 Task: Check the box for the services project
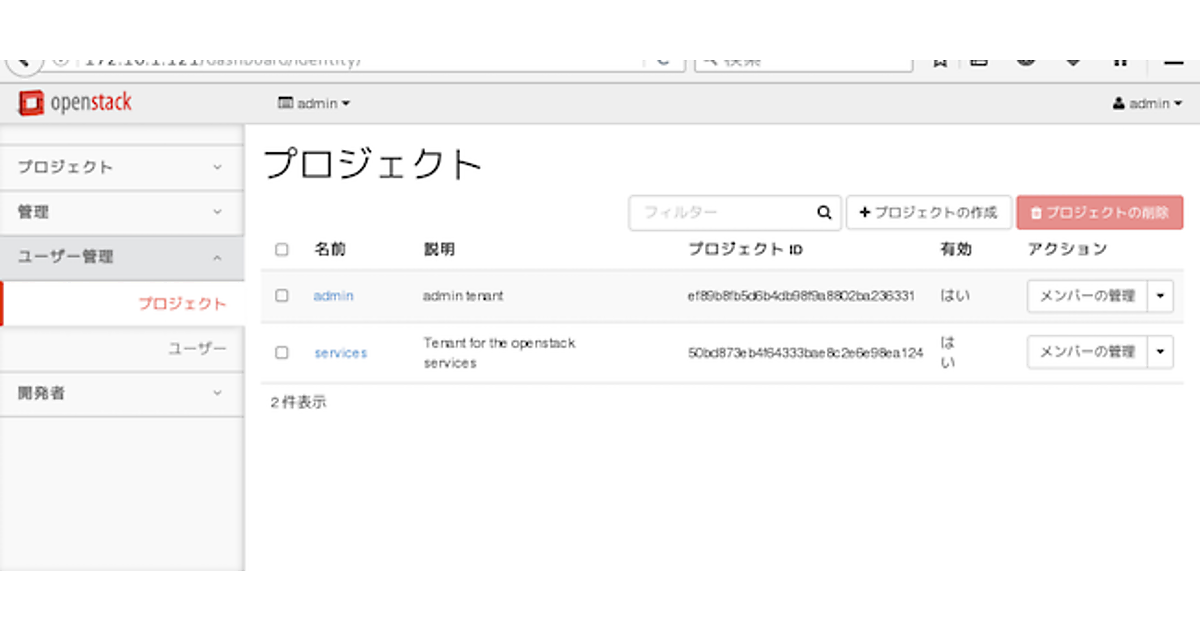click(282, 353)
